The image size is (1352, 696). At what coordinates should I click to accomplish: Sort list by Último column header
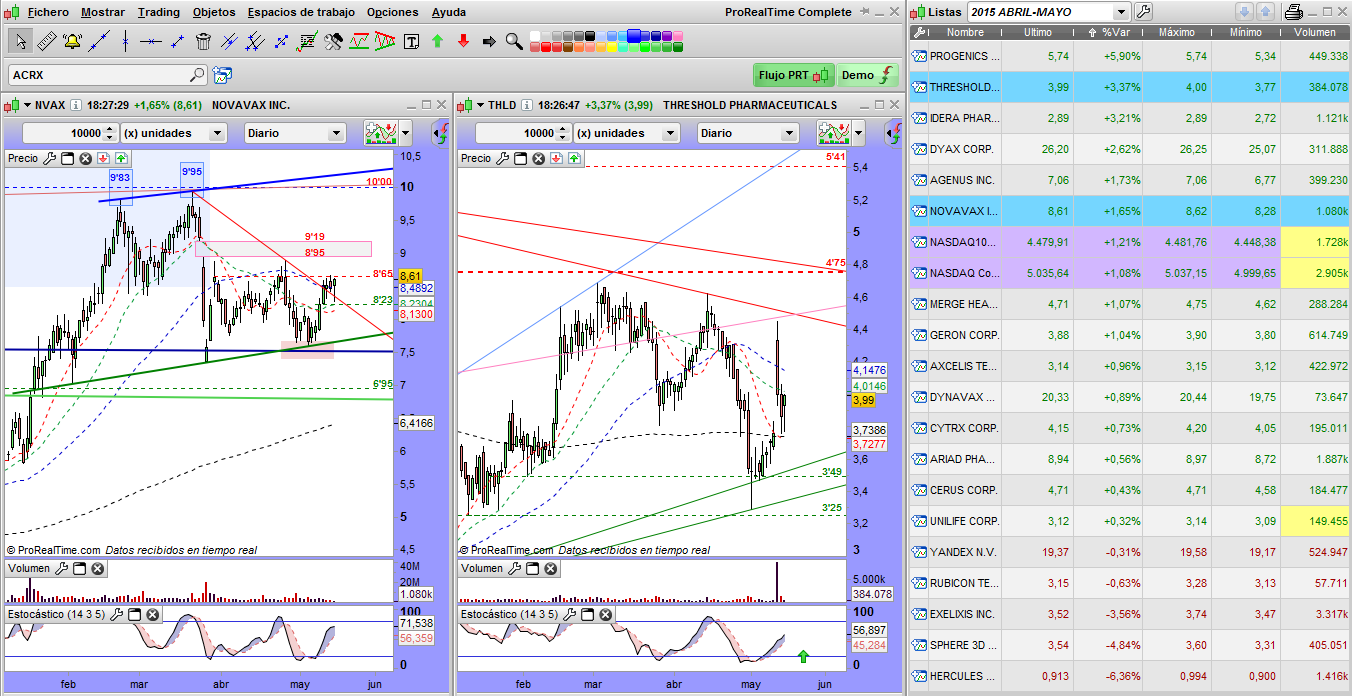pyautogui.click(x=1038, y=32)
